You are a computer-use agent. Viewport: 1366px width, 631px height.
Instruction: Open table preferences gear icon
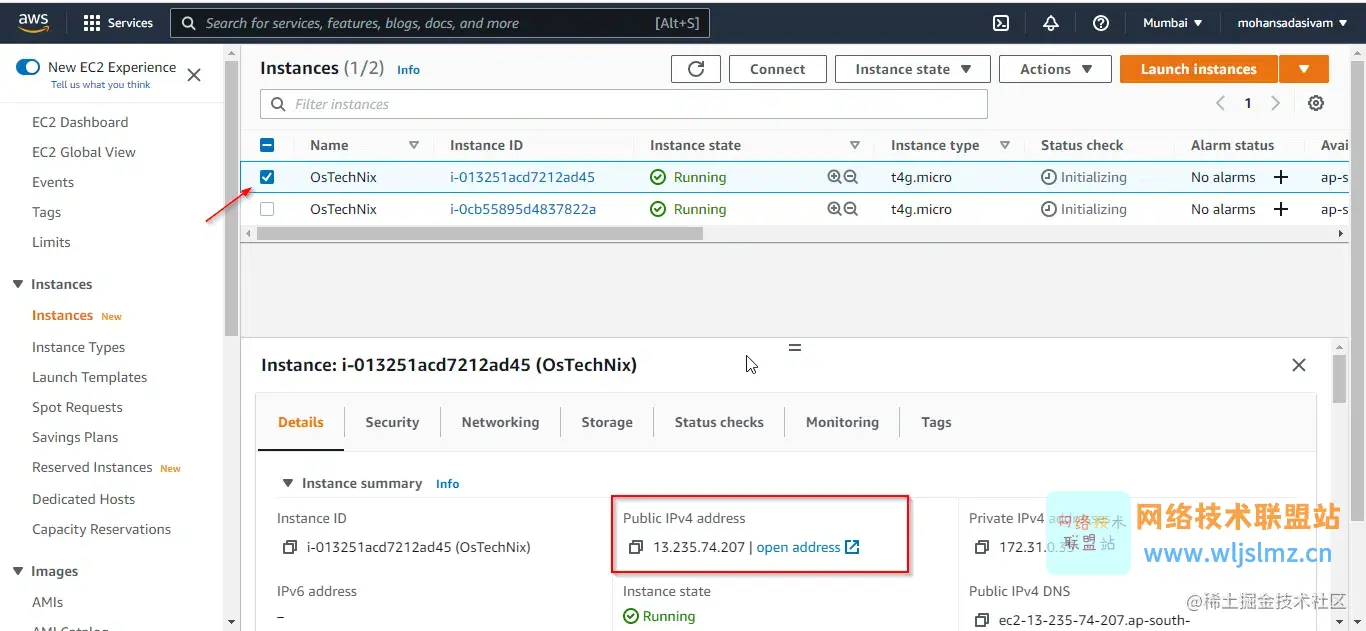pos(1316,103)
